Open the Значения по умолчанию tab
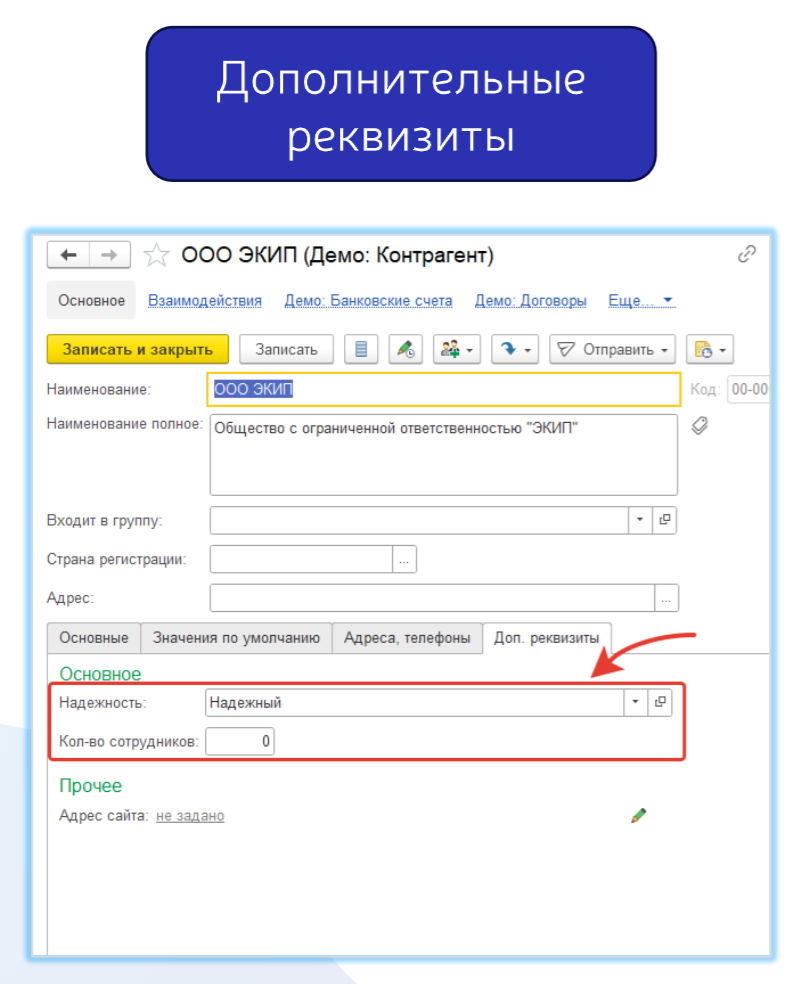The height and width of the screenshot is (984, 794). [x=236, y=638]
